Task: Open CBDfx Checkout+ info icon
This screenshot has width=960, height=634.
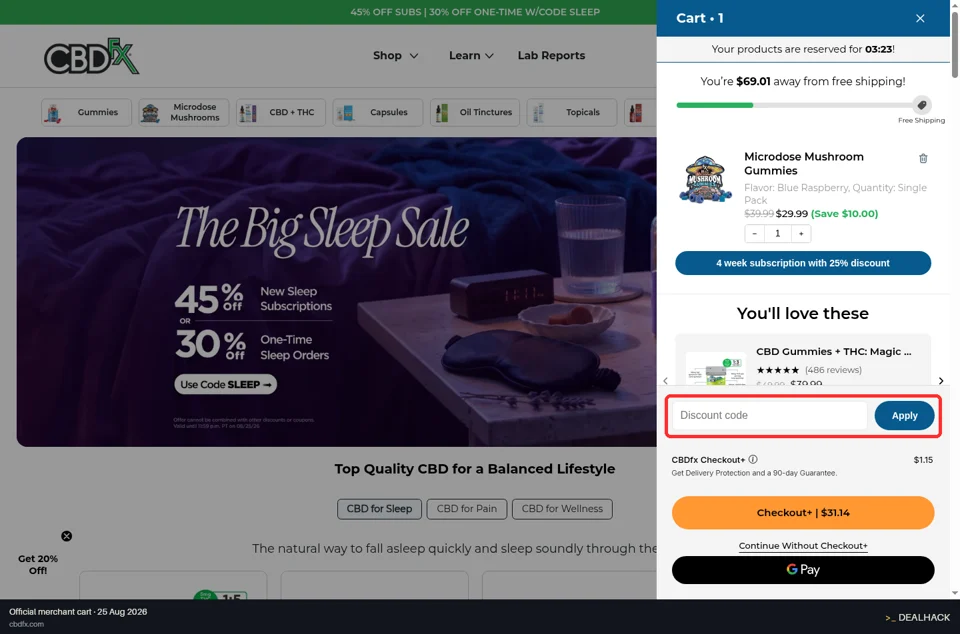Action: (753, 460)
